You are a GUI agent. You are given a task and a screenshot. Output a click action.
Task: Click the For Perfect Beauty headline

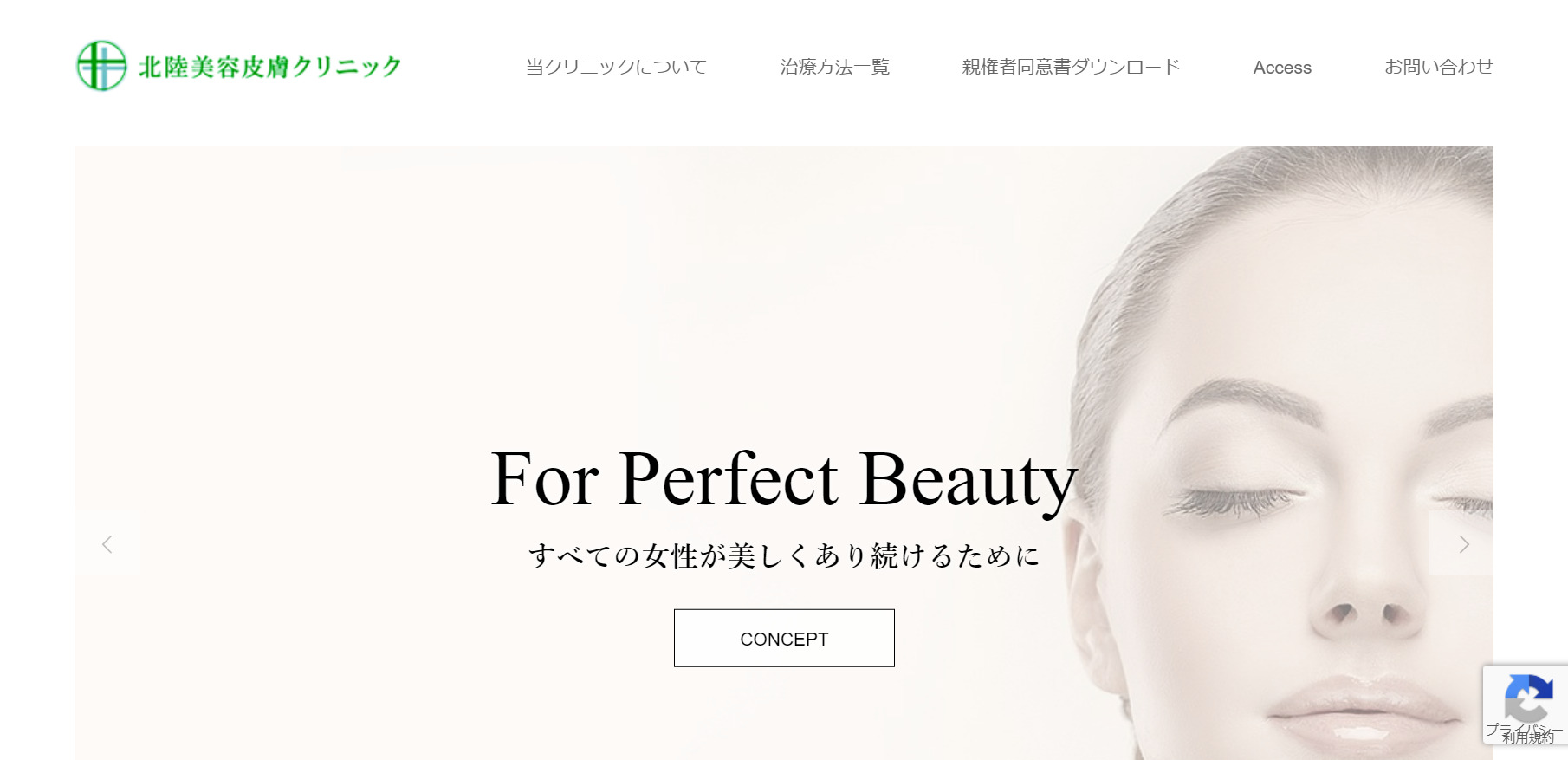pyautogui.click(x=784, y=479)
